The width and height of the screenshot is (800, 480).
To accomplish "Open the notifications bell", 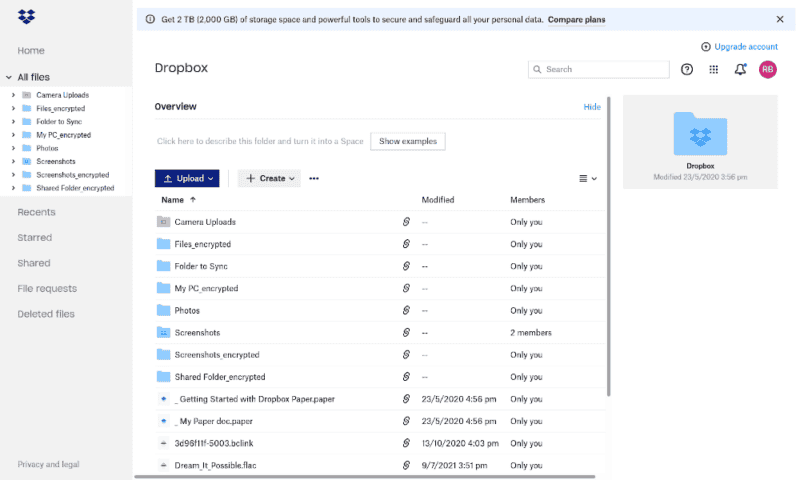I will pos(740,69).
